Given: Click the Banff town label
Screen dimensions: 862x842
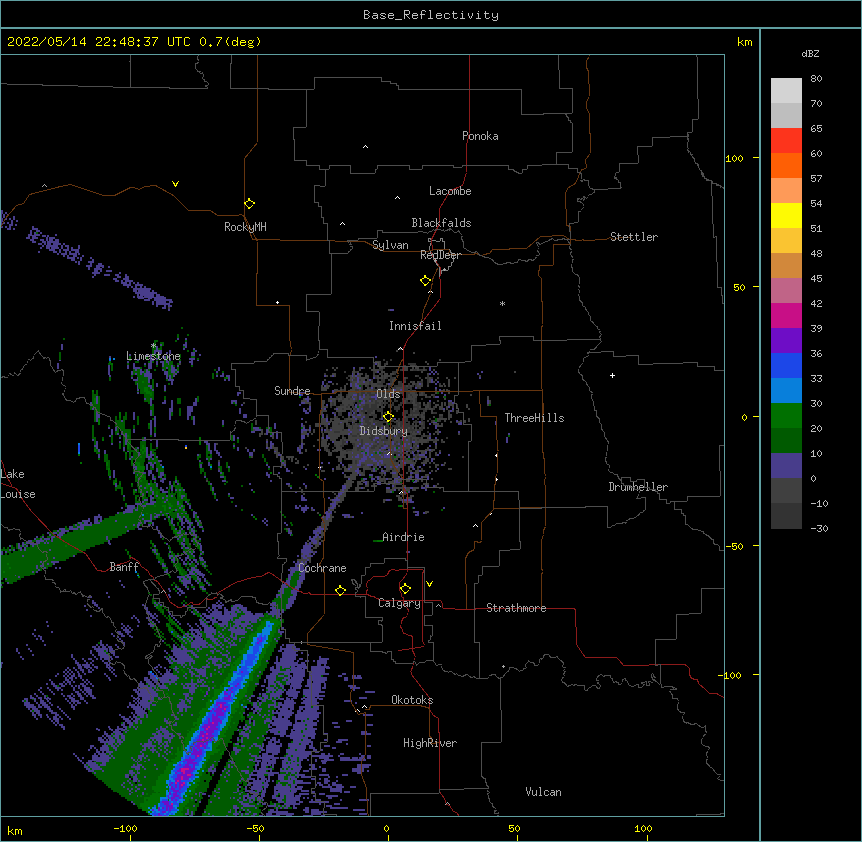Looking at the screenshot, I should click(124, 567).
